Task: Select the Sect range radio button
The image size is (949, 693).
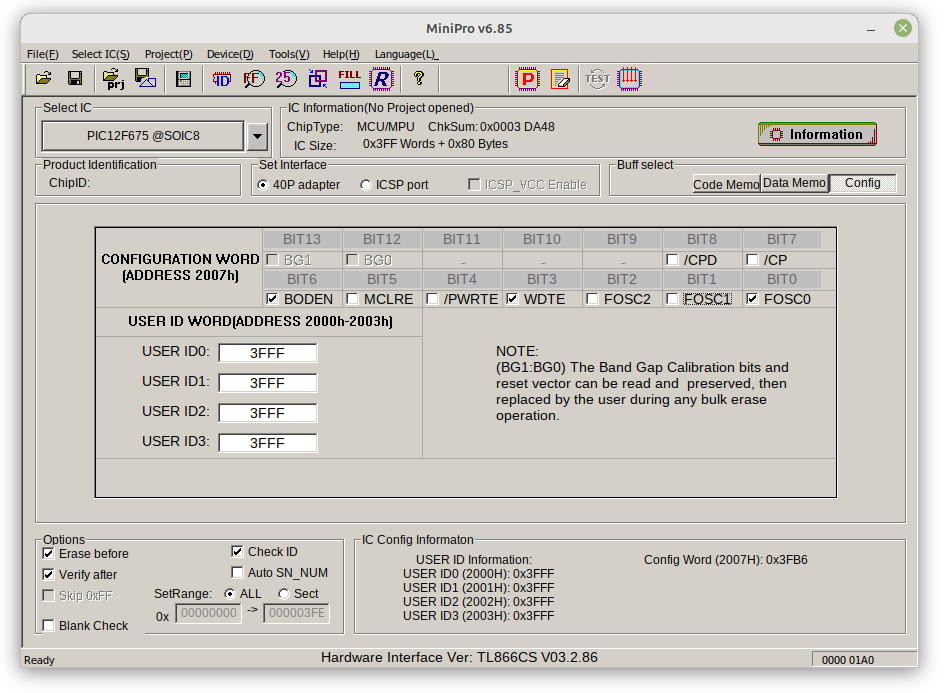Action: [x=283, y=594]
